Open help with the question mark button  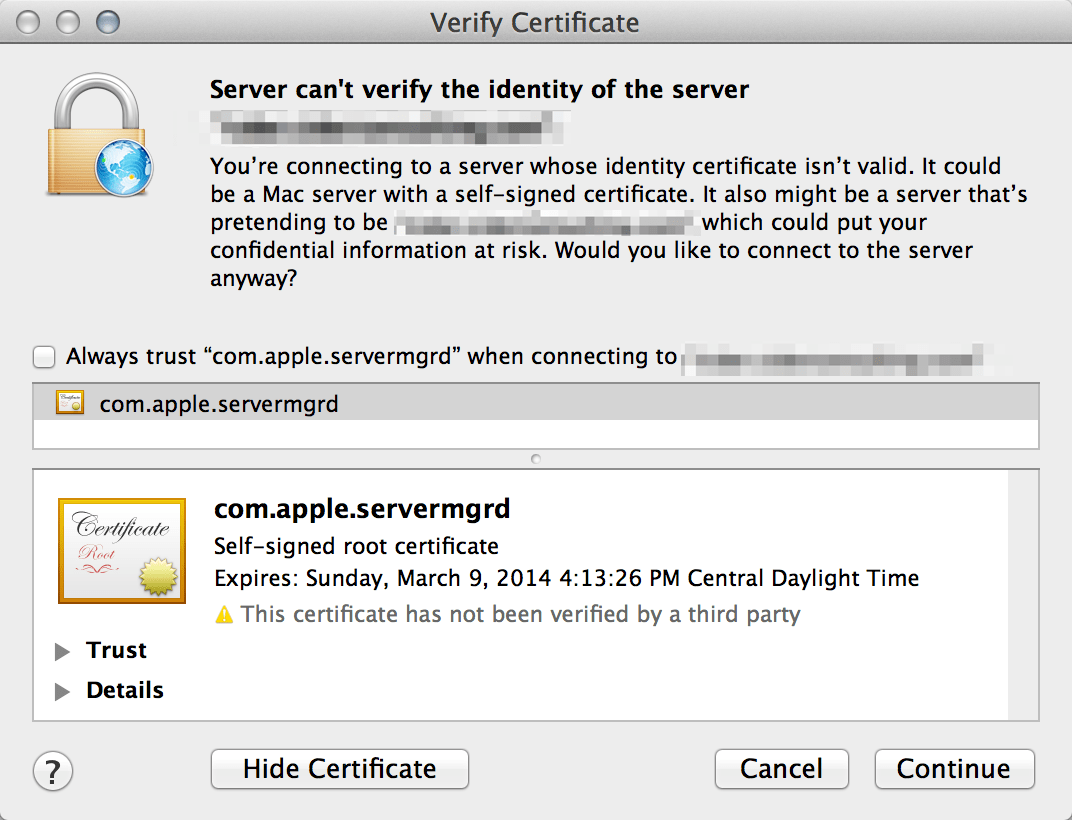coord(53,771)
